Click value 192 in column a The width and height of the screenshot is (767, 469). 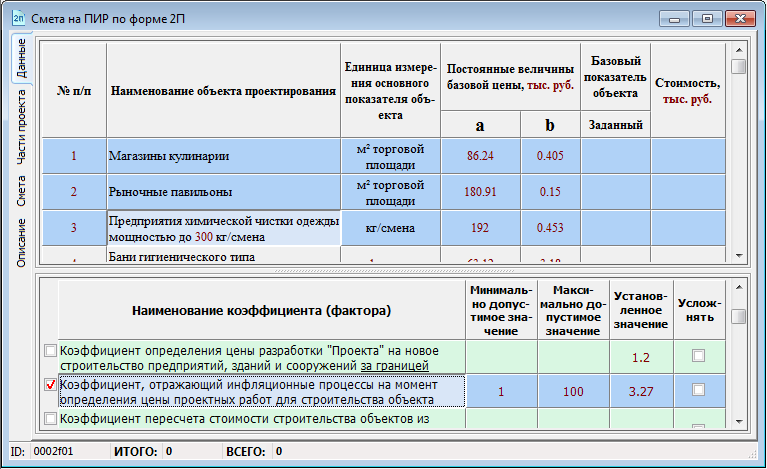pyautogui.click(x=480, y=228)
